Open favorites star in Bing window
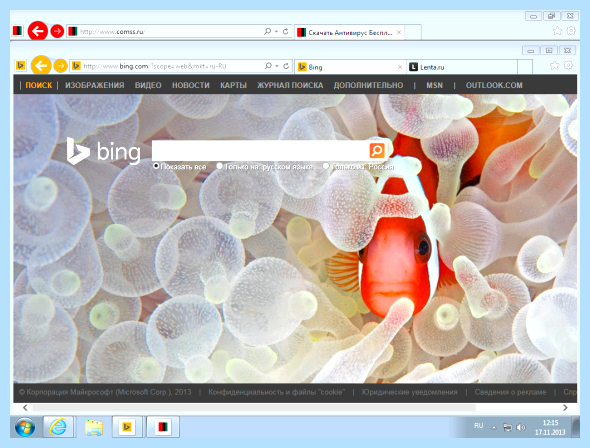This screenshot has height=448, width=590. [555, 66]
